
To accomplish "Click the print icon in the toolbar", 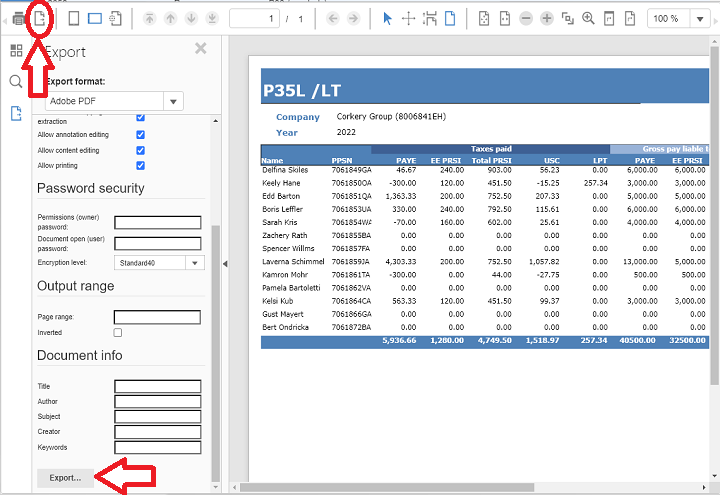I will 17,19.
